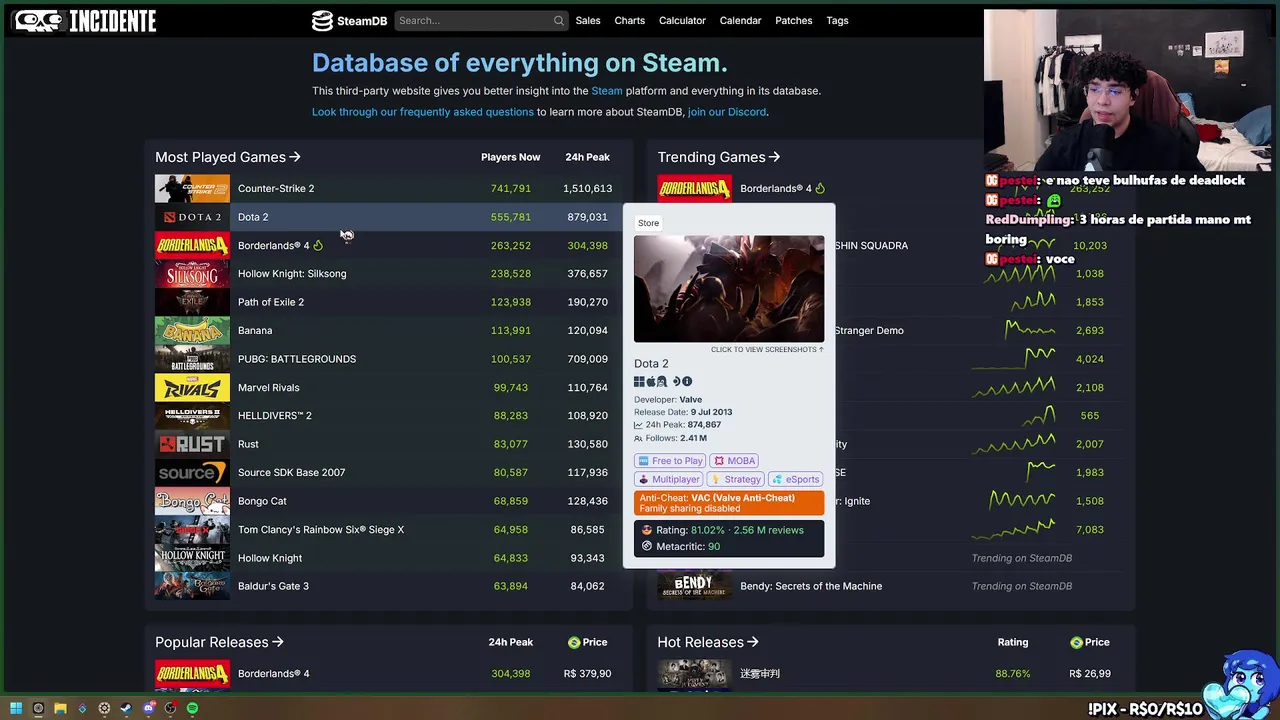Open Discord from the taskbar
The height and width of the screenshot is (720, 1280).
tap(148, 708)
